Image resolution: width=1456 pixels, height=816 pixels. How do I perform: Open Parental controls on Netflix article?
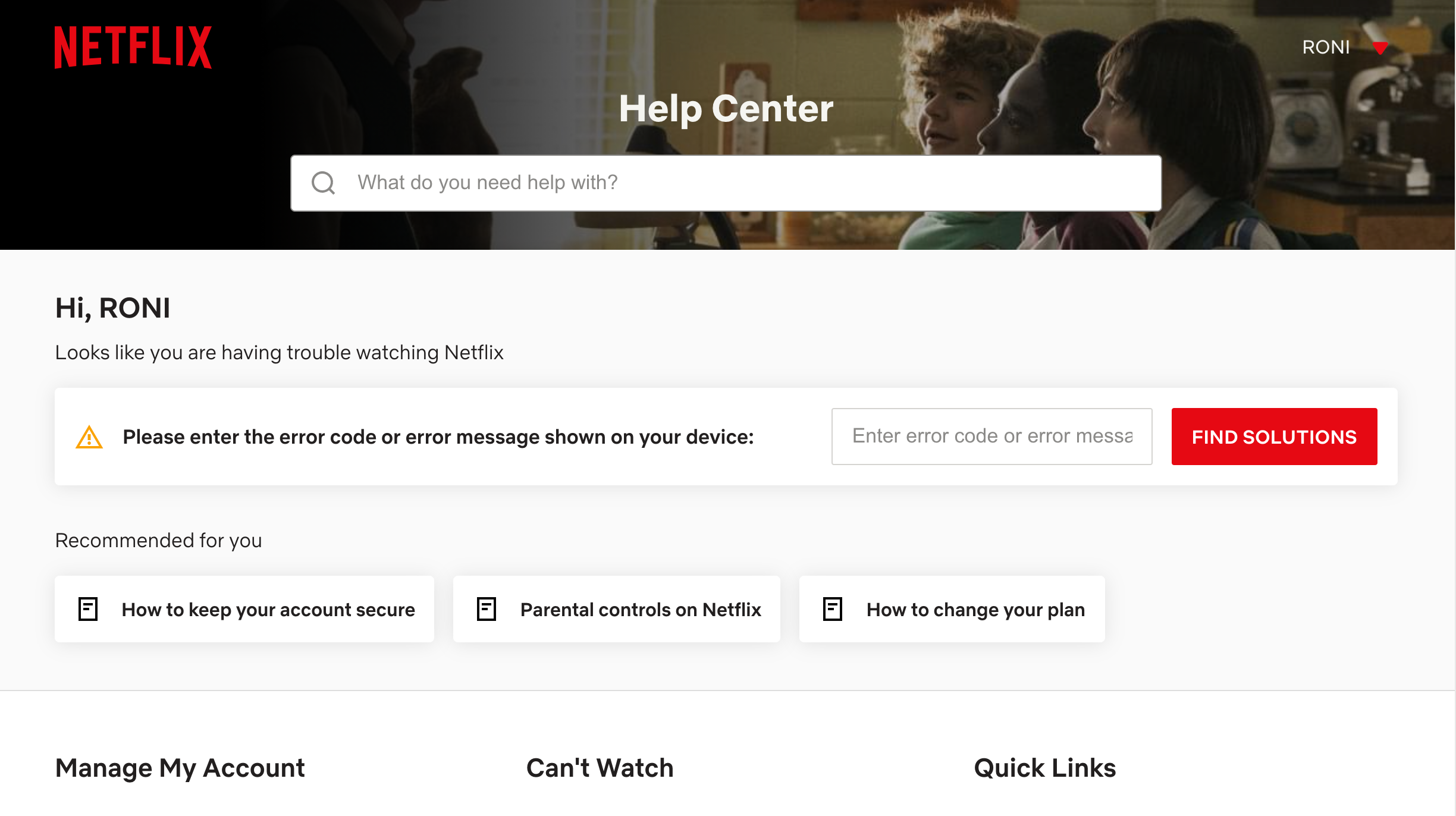640,610
